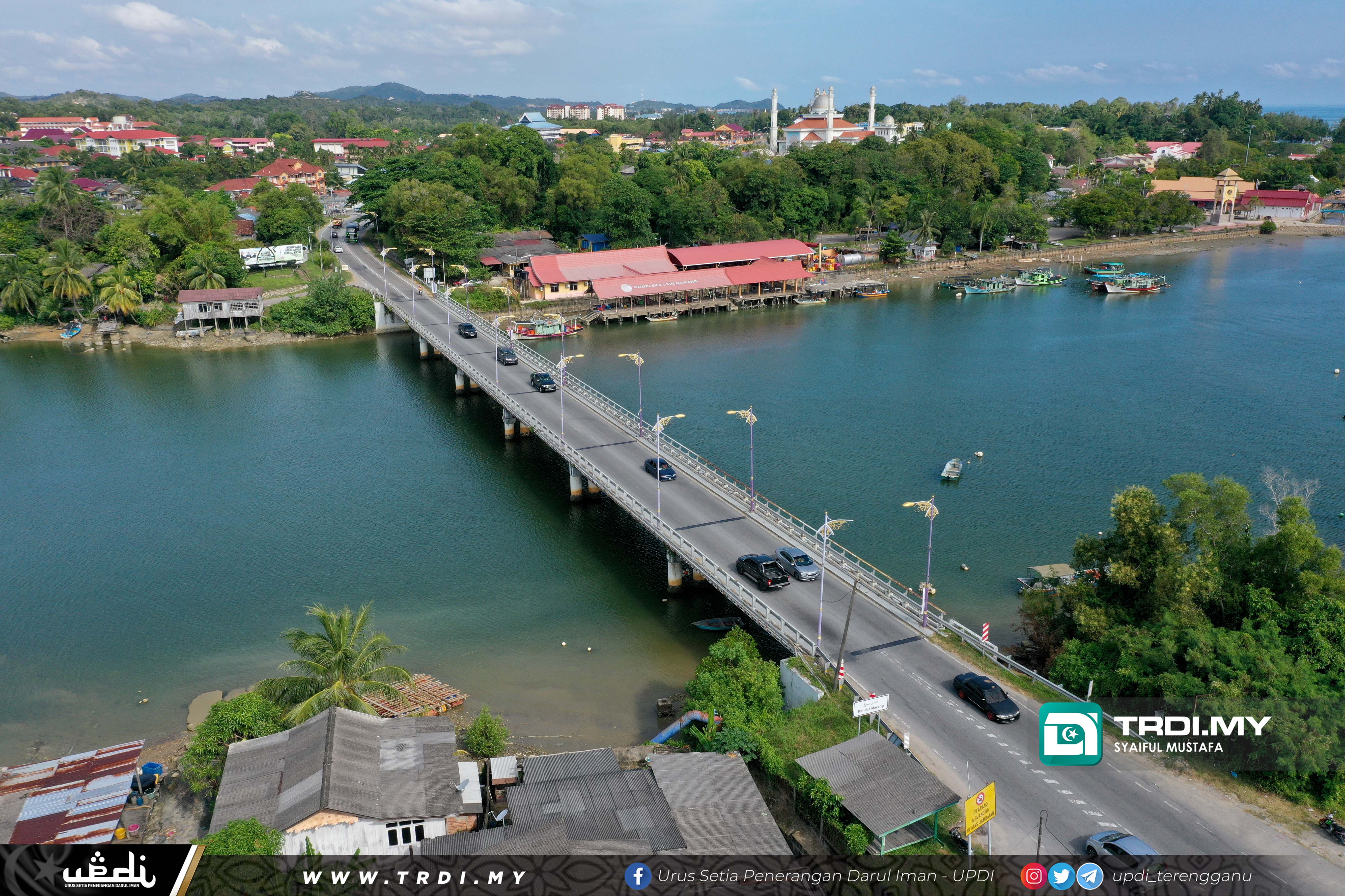
Task: Click the TRDI.MY watermark title text
Action: (x=1192, y=726)
